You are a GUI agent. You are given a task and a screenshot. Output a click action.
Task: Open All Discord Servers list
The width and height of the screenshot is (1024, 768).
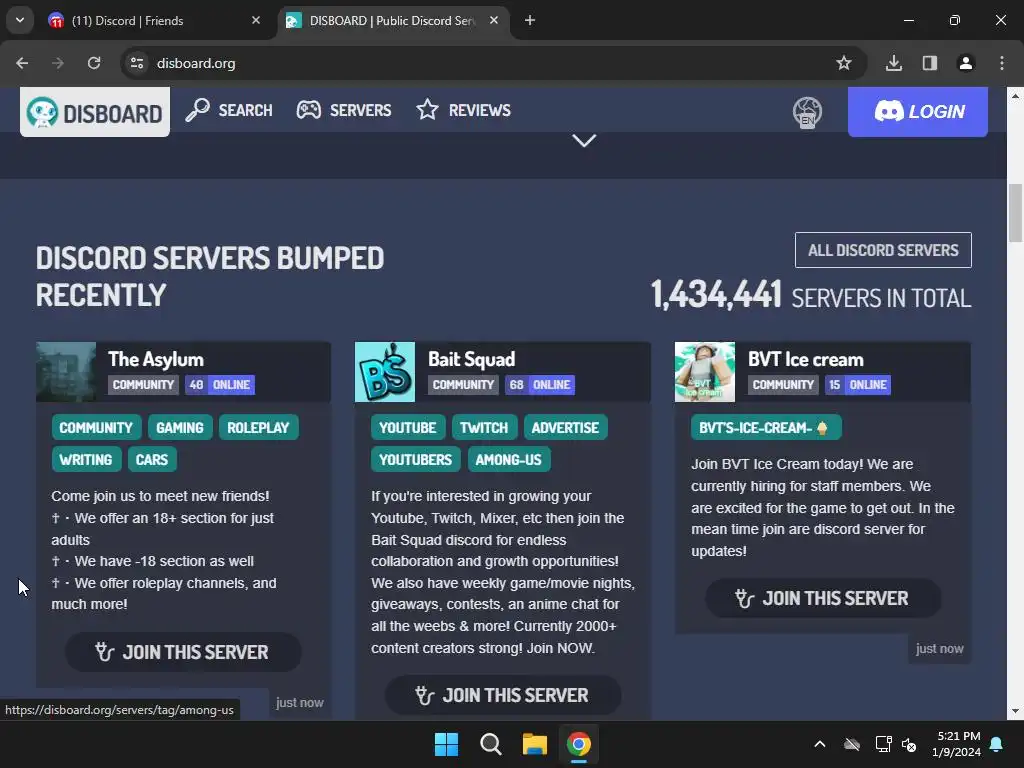pyautogui.click(x=883, y=250)
